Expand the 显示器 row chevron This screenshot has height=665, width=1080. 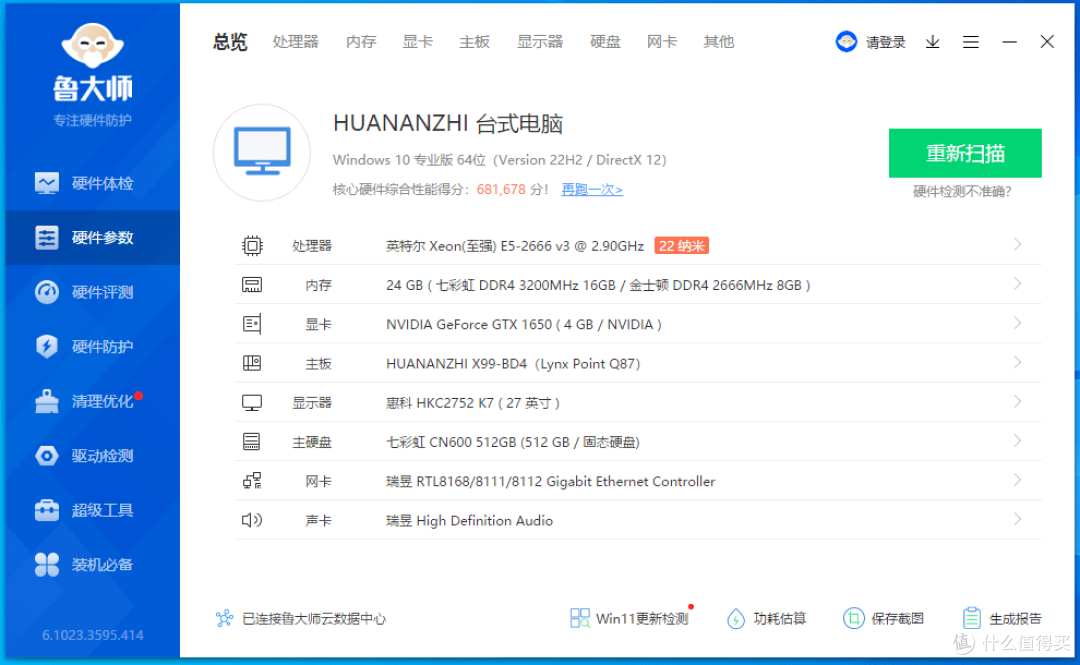pos(1017,402)
